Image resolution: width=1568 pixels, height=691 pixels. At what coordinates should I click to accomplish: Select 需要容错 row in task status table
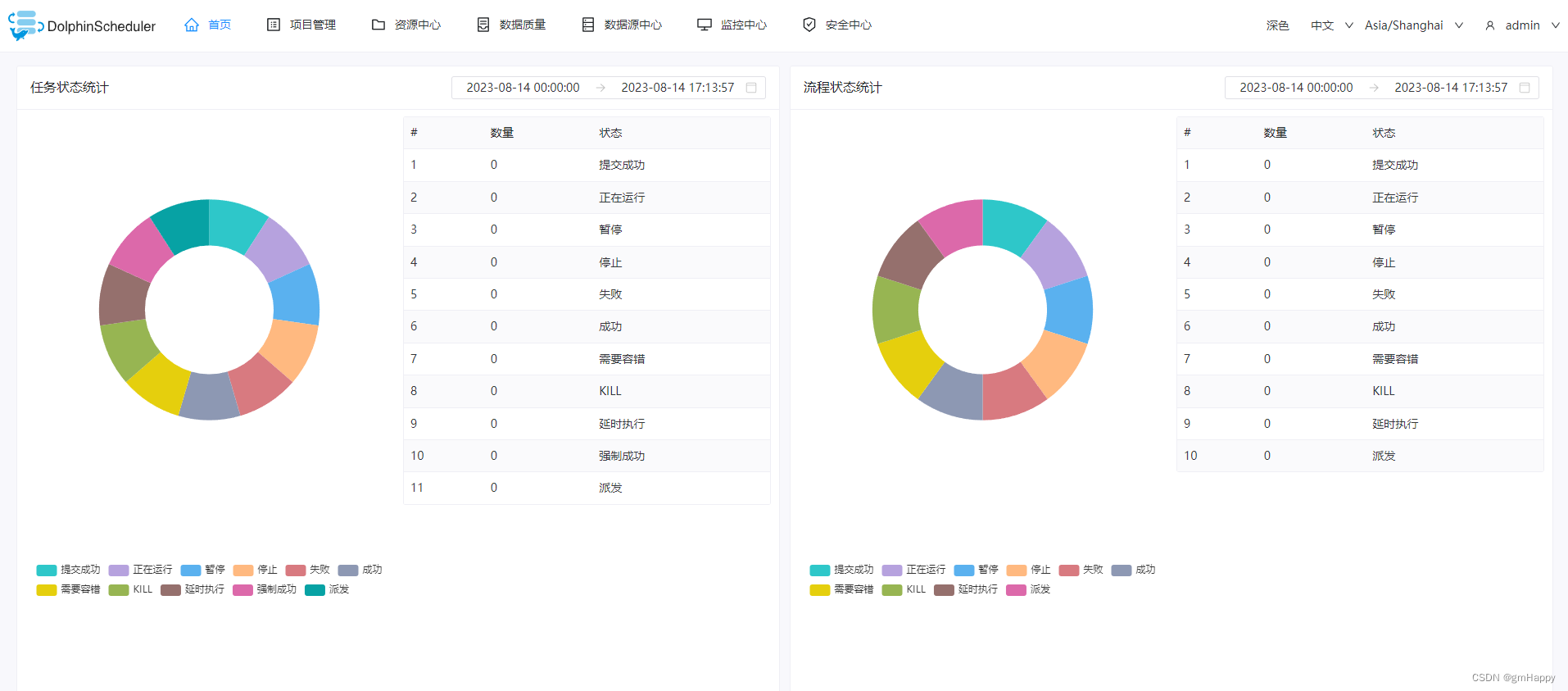point(587,359)
